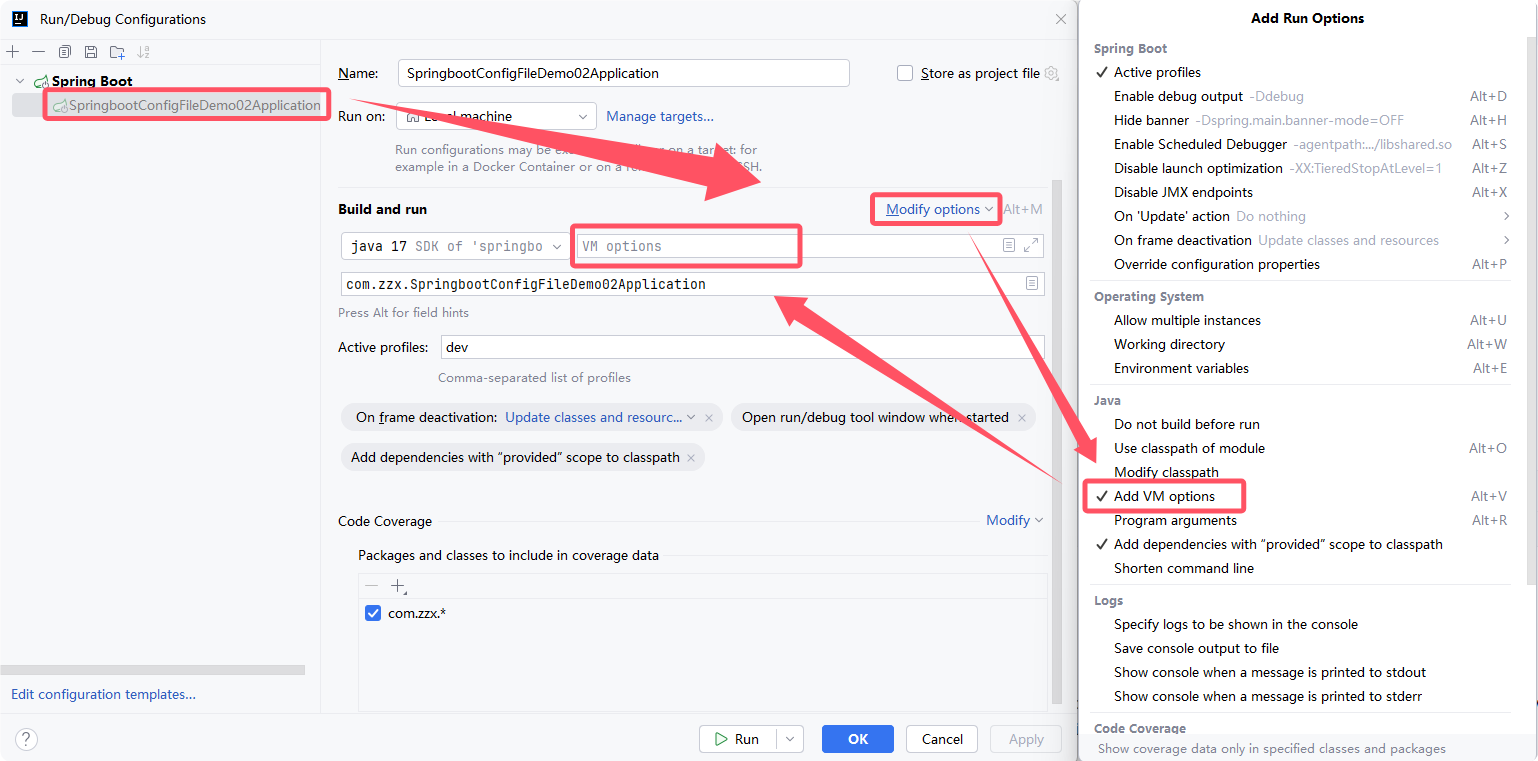Remove the 'Open run/debug tool window' chip
1538x761 pixels.
[x=1022, y=418]
